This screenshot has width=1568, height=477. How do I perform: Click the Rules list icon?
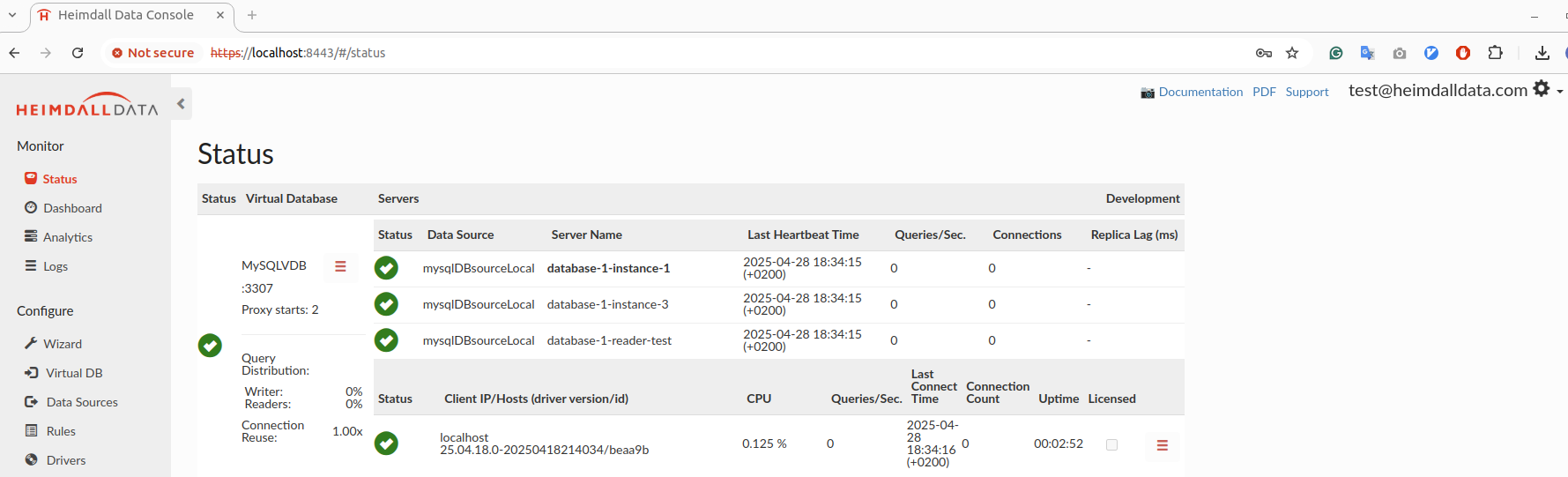click(x=31, y=430)
